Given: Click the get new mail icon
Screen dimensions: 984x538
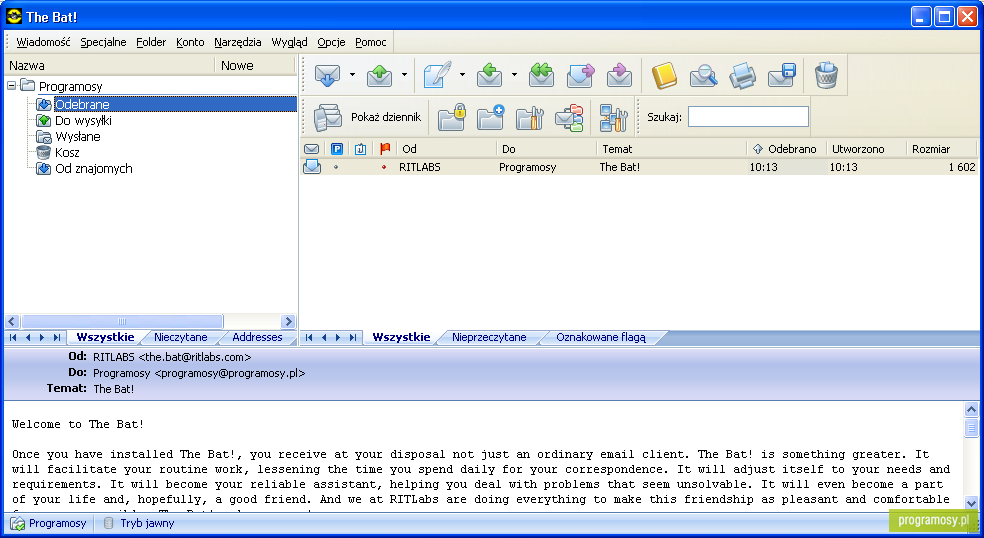Looking at the screenshot, I should 327,75.
